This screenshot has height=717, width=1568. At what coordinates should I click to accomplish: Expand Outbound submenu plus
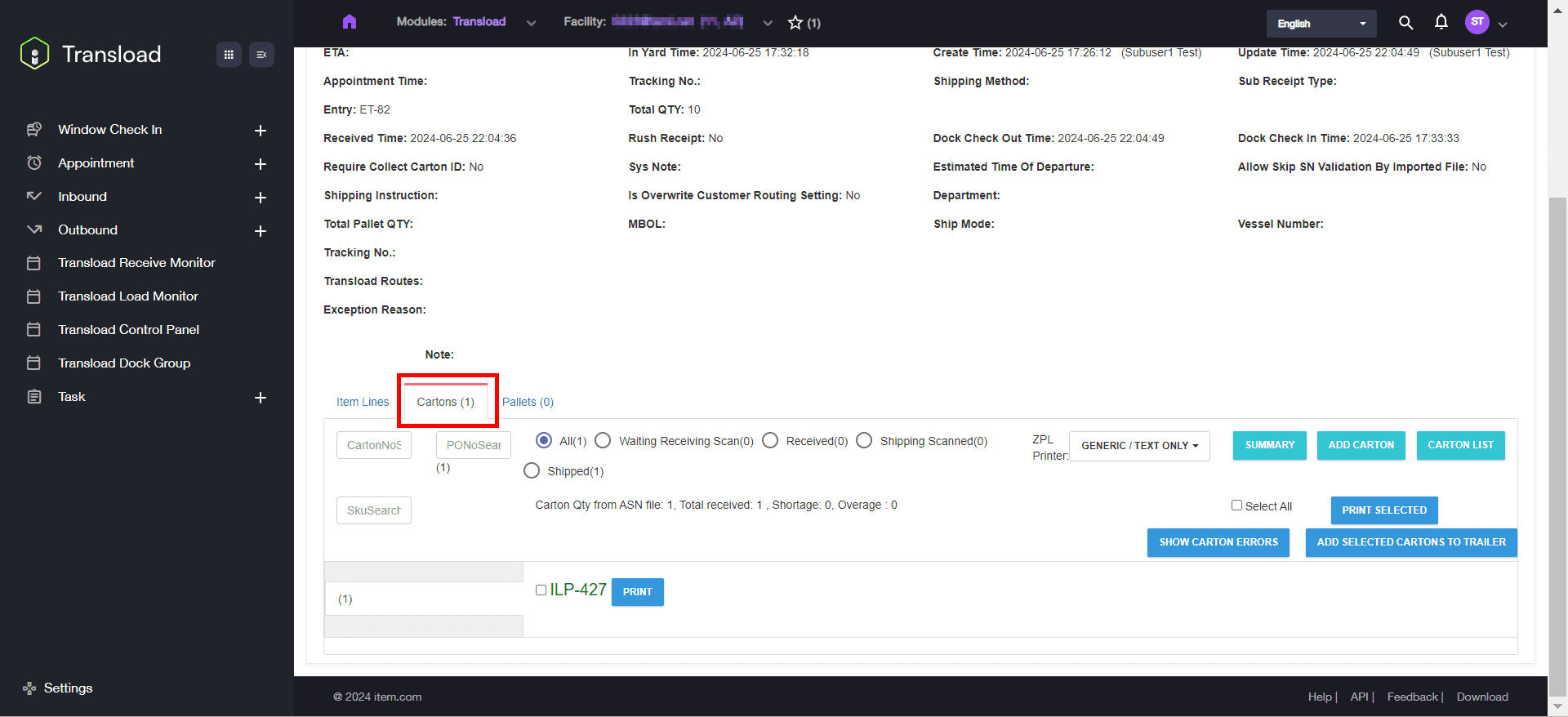pyautogui.click(x=261, y=231)
